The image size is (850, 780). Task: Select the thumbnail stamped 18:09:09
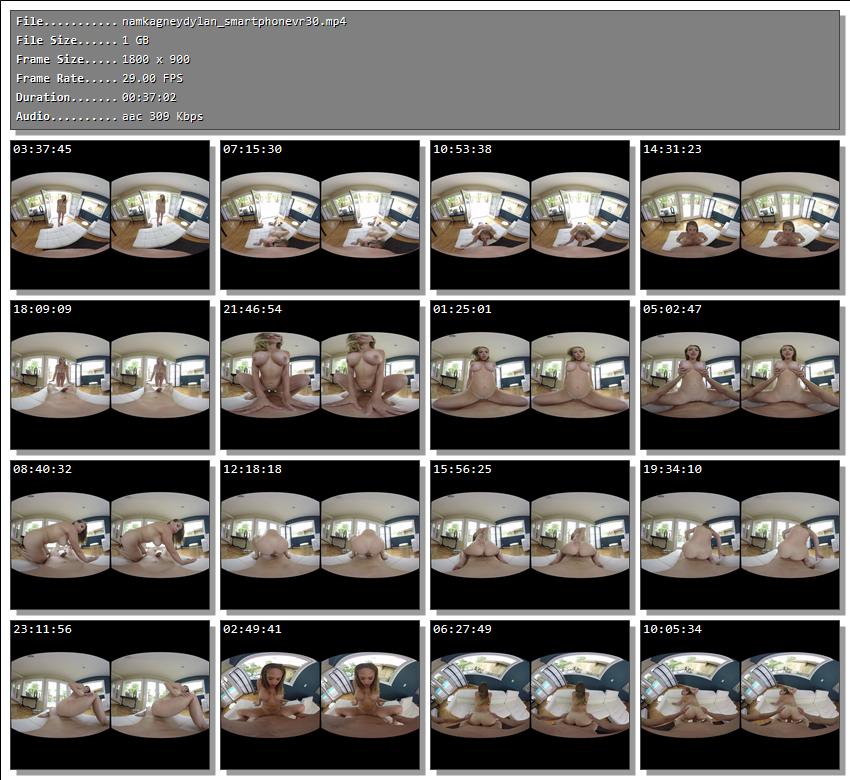point(110,375)
